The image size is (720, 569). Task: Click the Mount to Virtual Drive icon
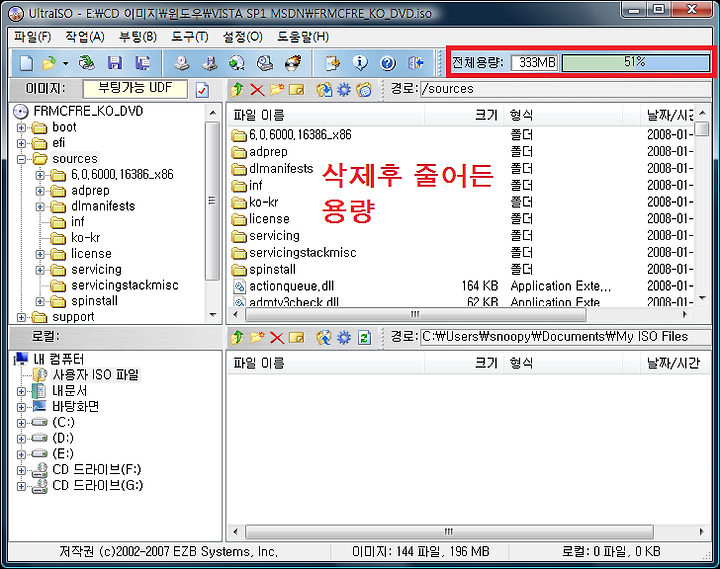(x=265, y=63)
